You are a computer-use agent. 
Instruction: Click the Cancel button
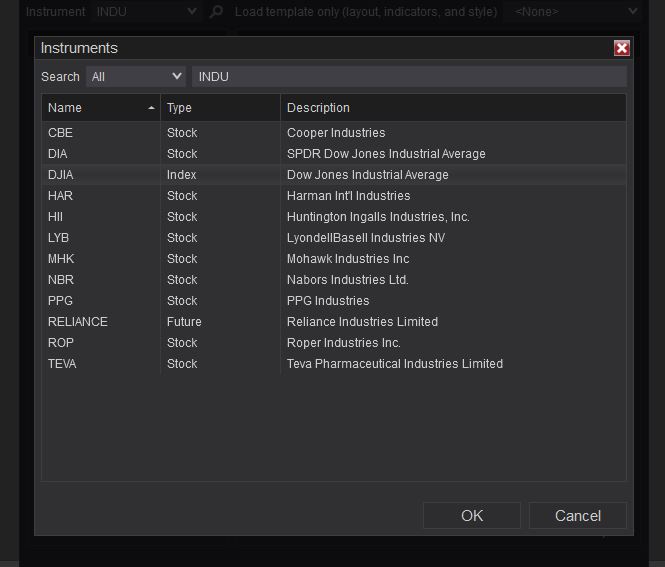(x=578, y=516)
